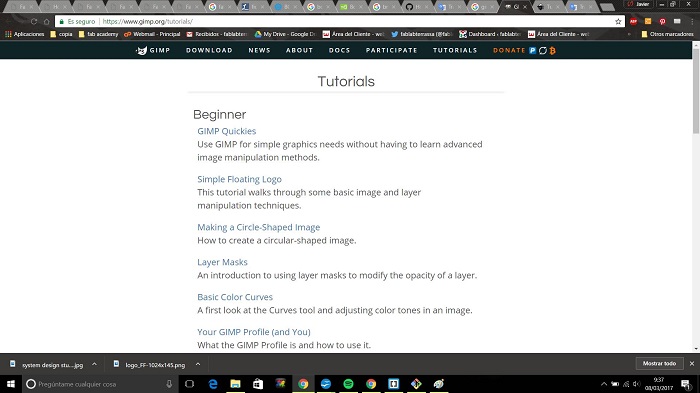Click the circular donate icon beside PayPal

coord(543,50)
